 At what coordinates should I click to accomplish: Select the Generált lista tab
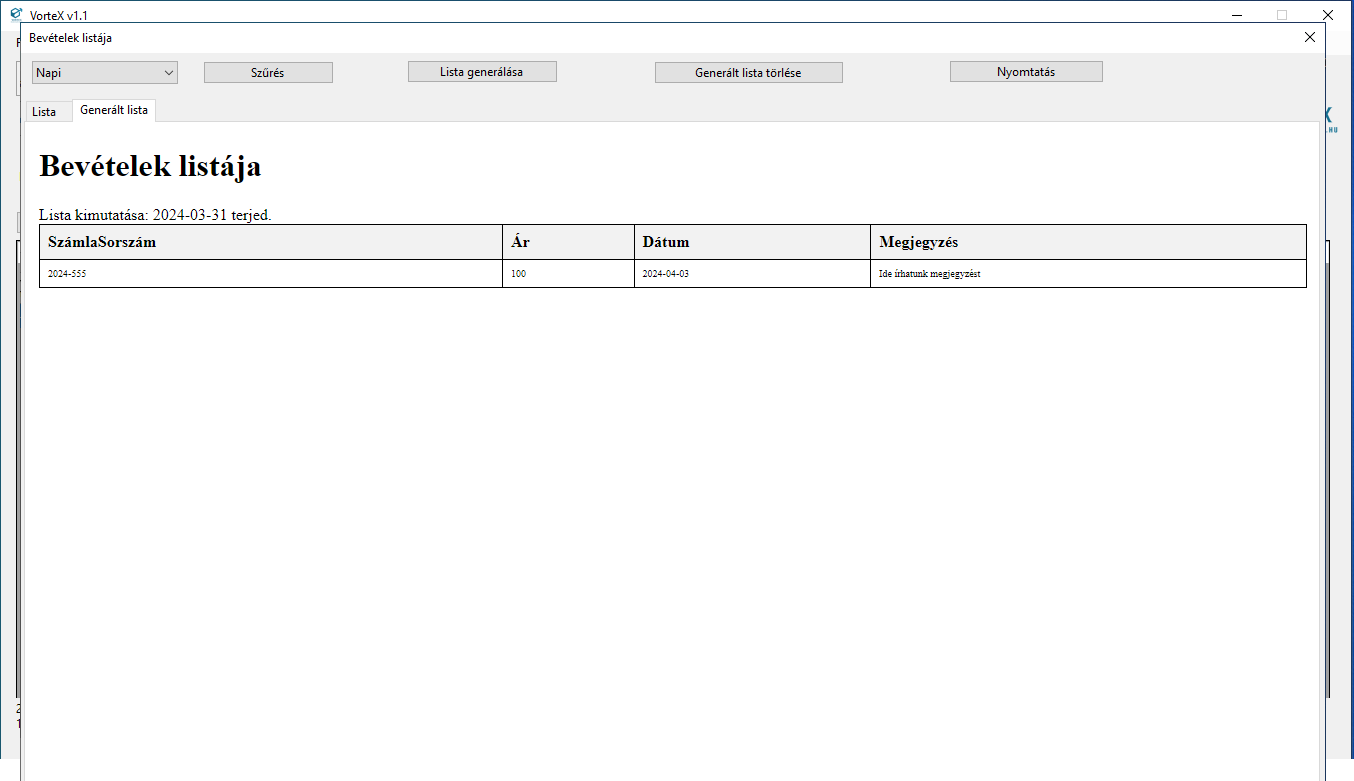pos(114,110)
